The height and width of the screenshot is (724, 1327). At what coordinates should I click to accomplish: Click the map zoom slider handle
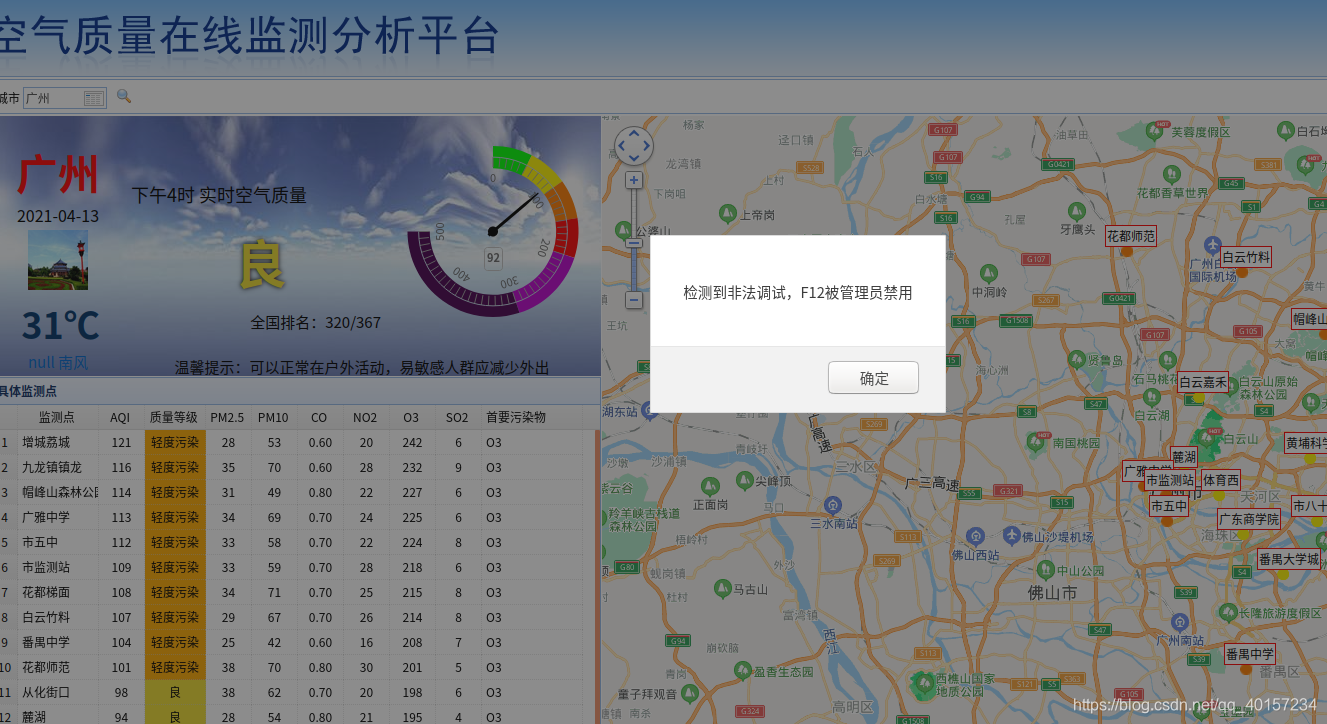click(x=633, y=243)
